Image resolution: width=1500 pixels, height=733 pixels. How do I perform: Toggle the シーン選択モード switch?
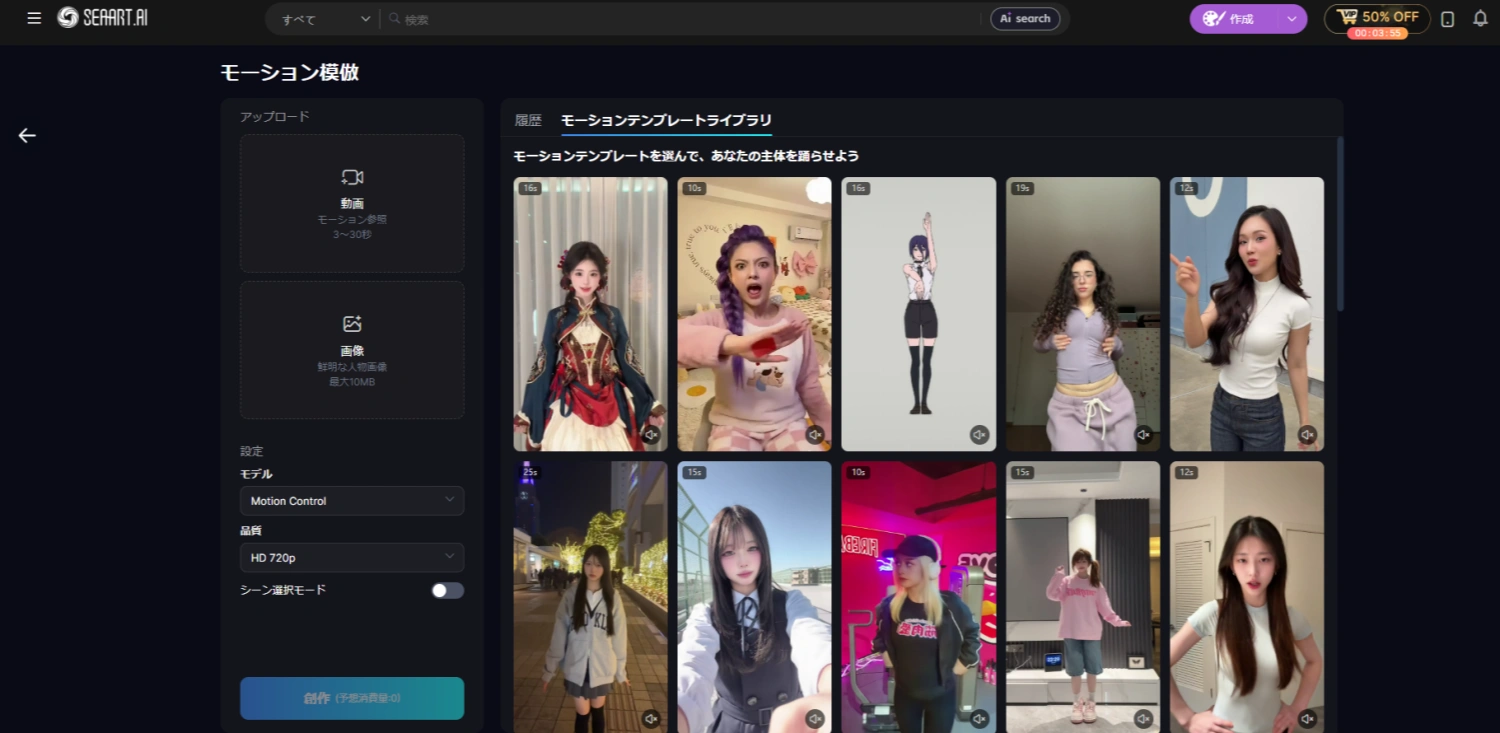[447, 590]
